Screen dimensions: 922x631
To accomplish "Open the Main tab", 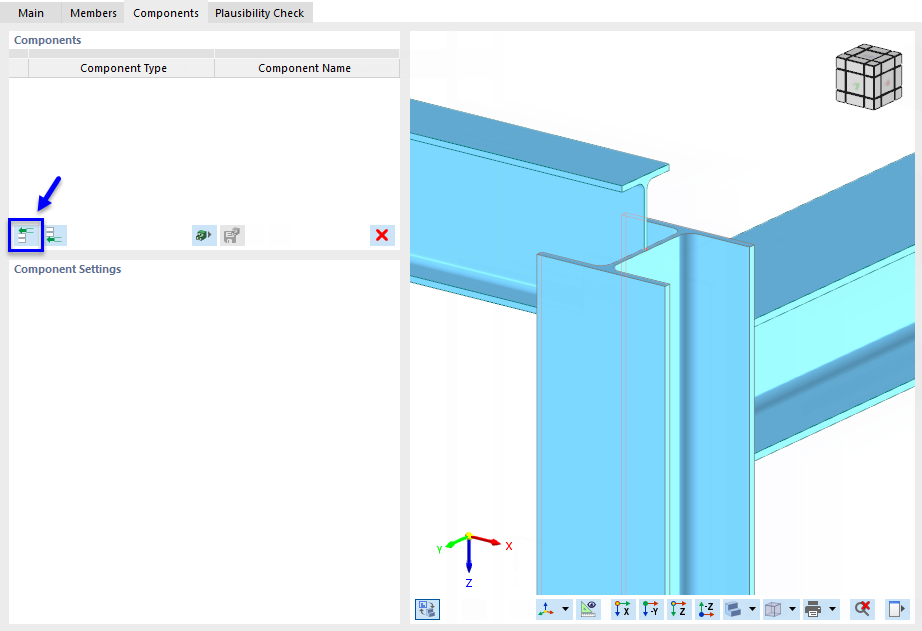I will click(31, 12).
